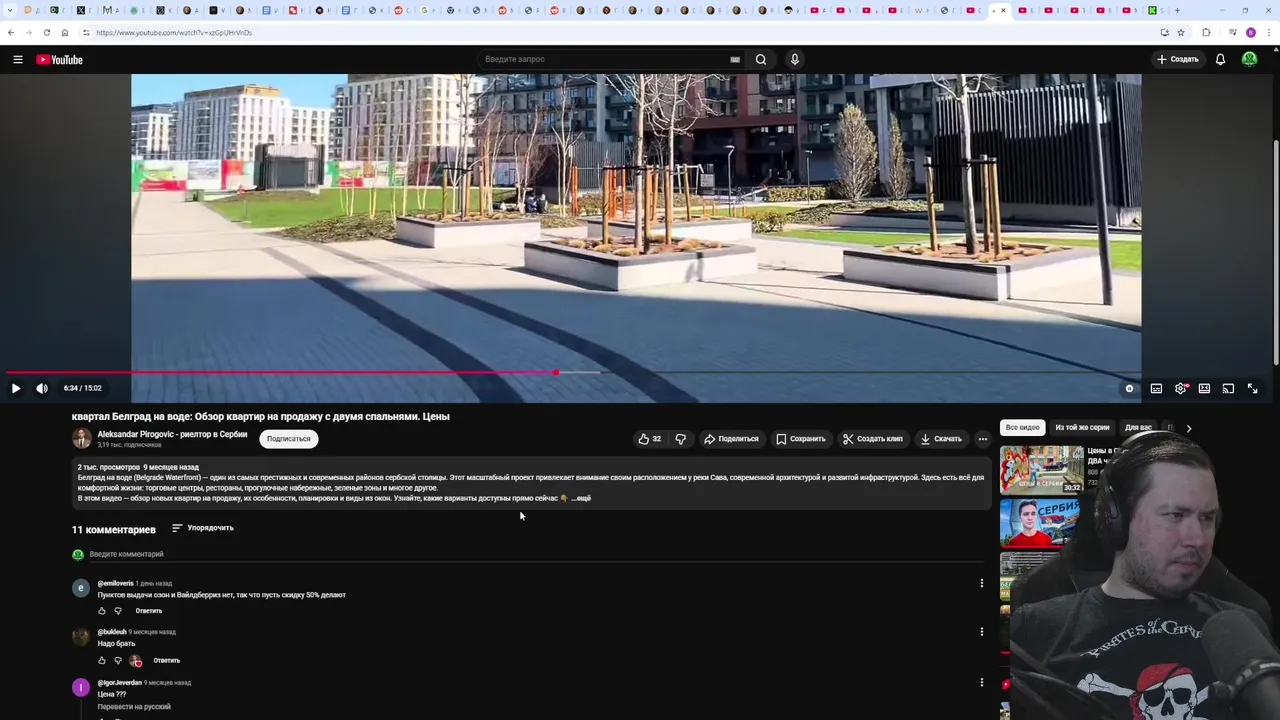Reply to @emiloveris with Ответить

149,611
